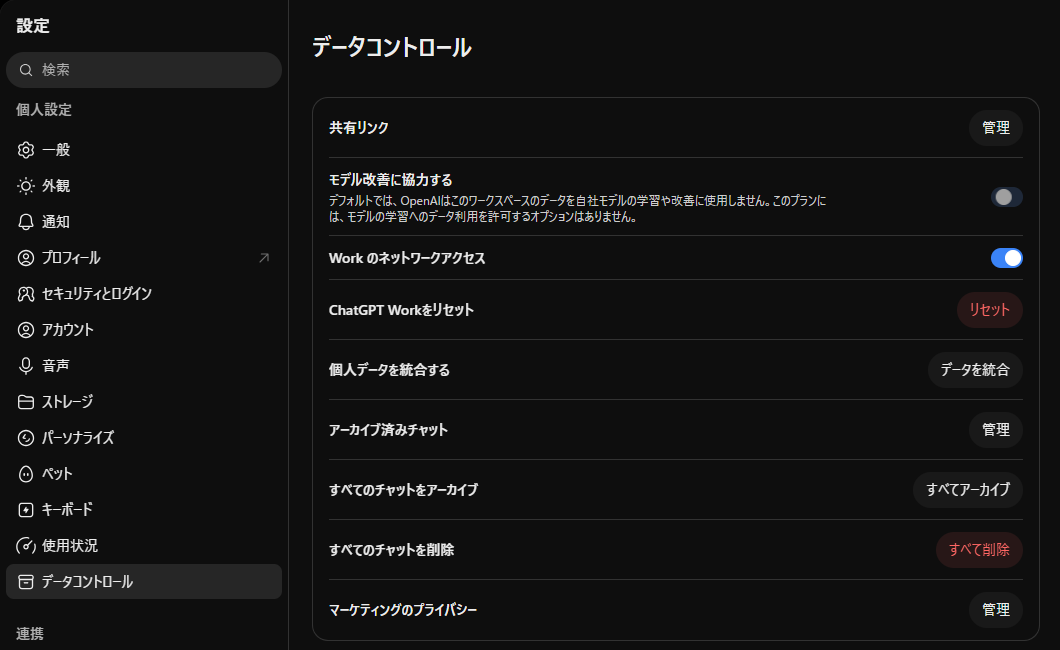Image resolution: width=1060 pixels, height=650 pixels.
Task: Open 通知 settings section
Action: [143, 222]
